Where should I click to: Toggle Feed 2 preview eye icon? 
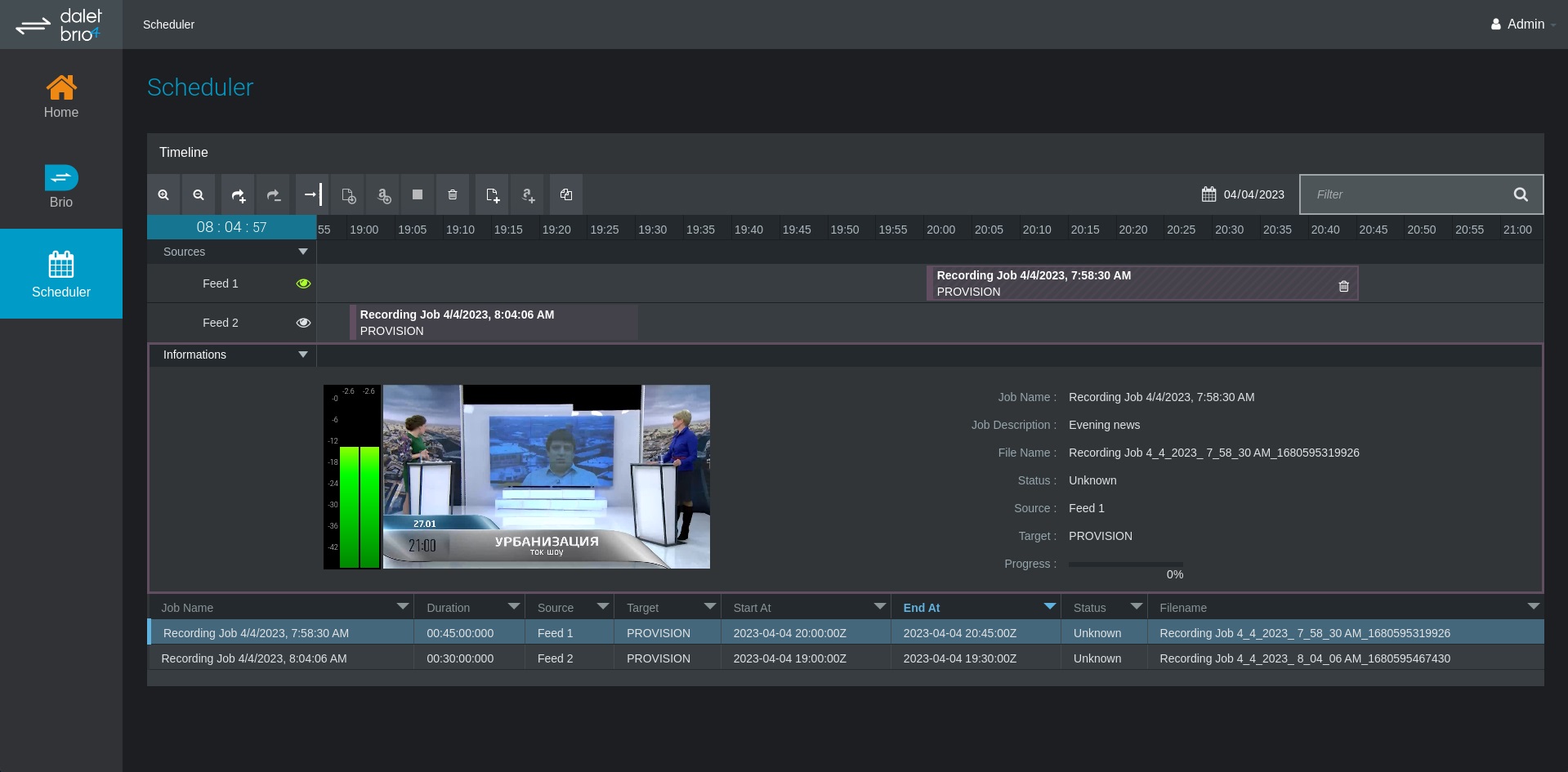[x=303, y=323]
